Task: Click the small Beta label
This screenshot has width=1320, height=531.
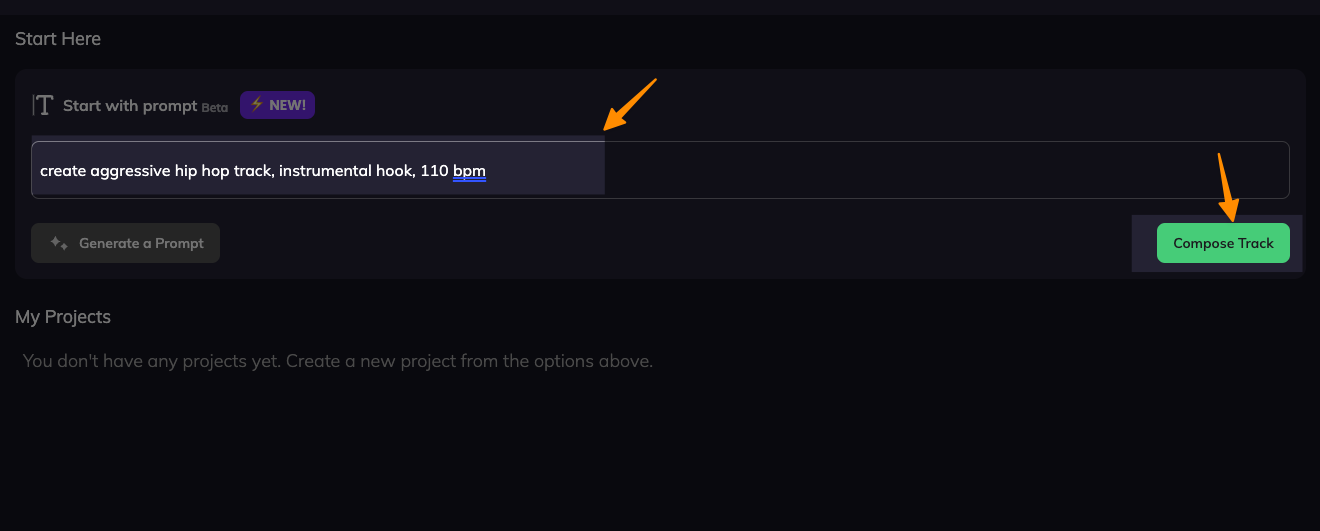Action: point(215,107)
